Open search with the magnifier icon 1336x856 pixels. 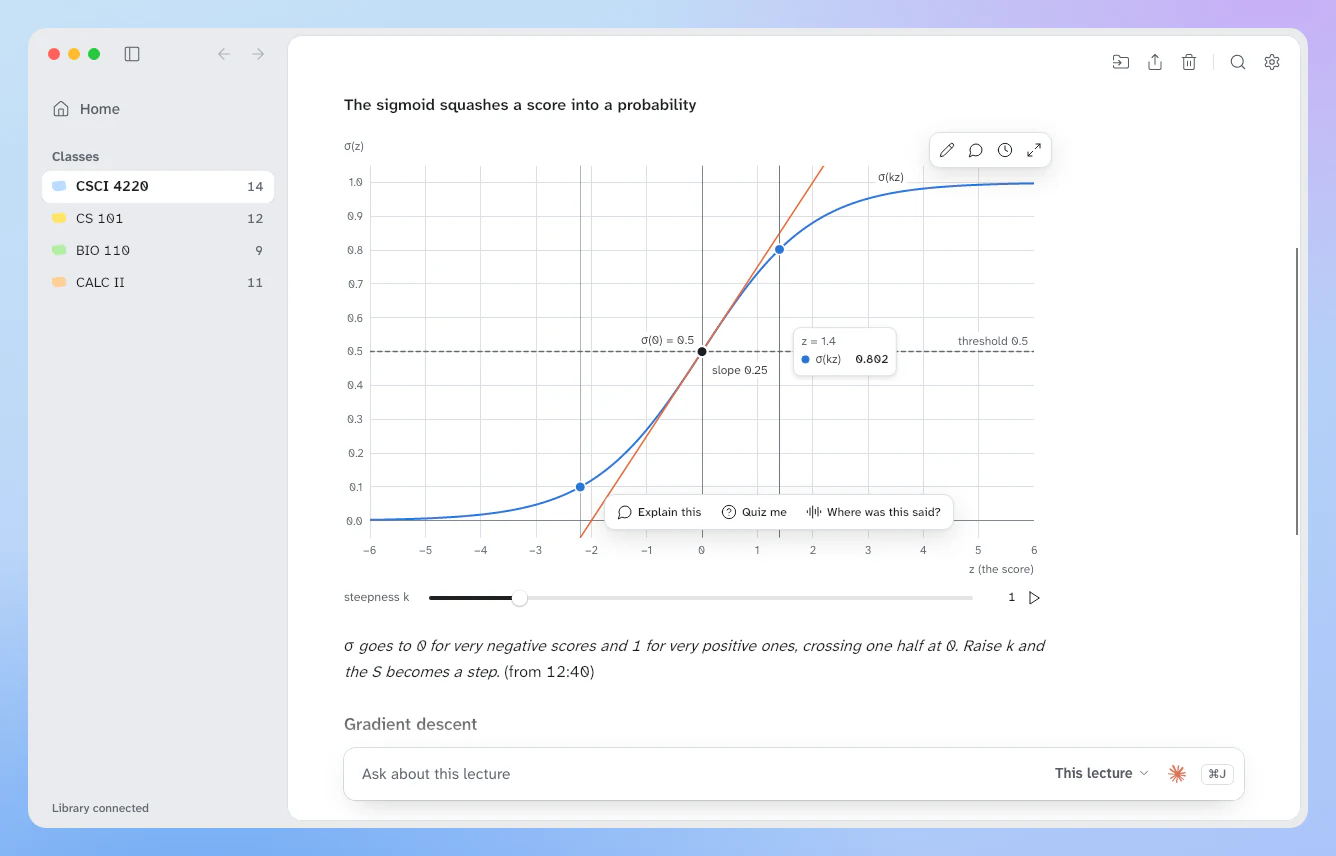[1238, 62]
